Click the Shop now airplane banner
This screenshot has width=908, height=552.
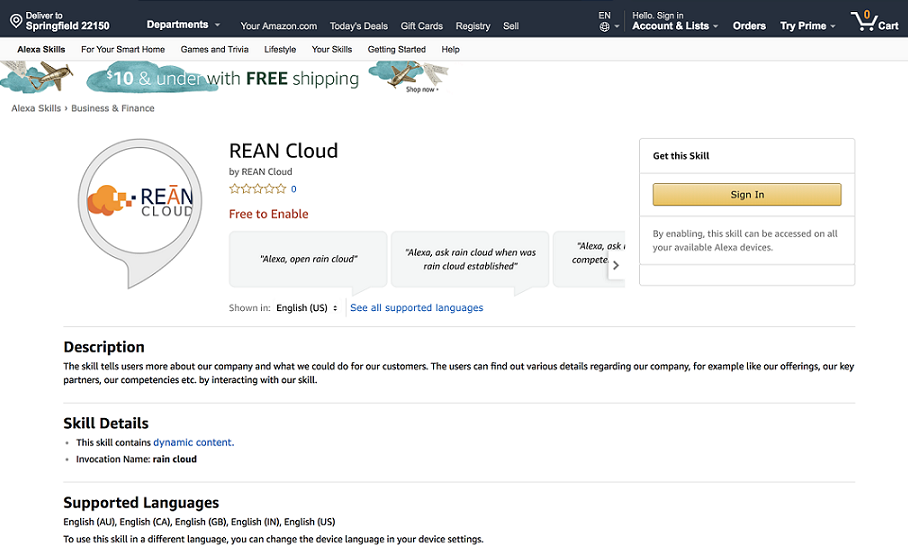[408, 78]
